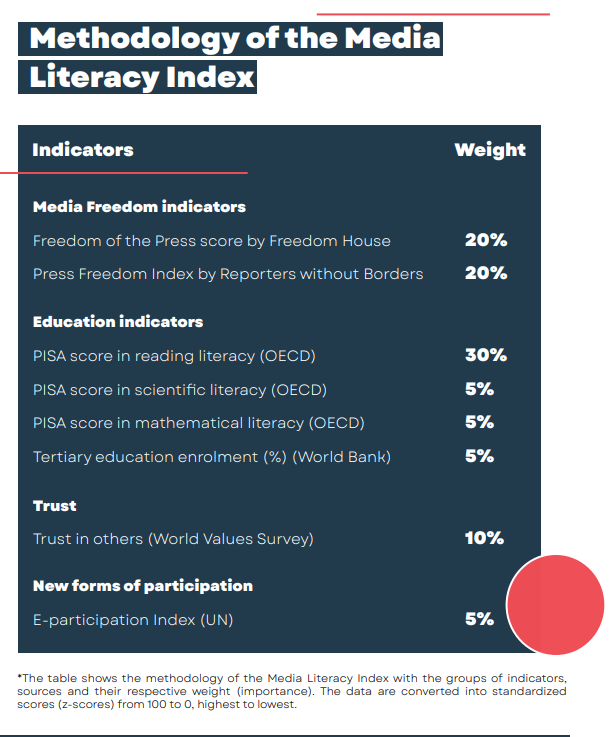Click the 'Trust' section heading
The width and height of the screenshot is (611, 737).
(x=55, y=506)
